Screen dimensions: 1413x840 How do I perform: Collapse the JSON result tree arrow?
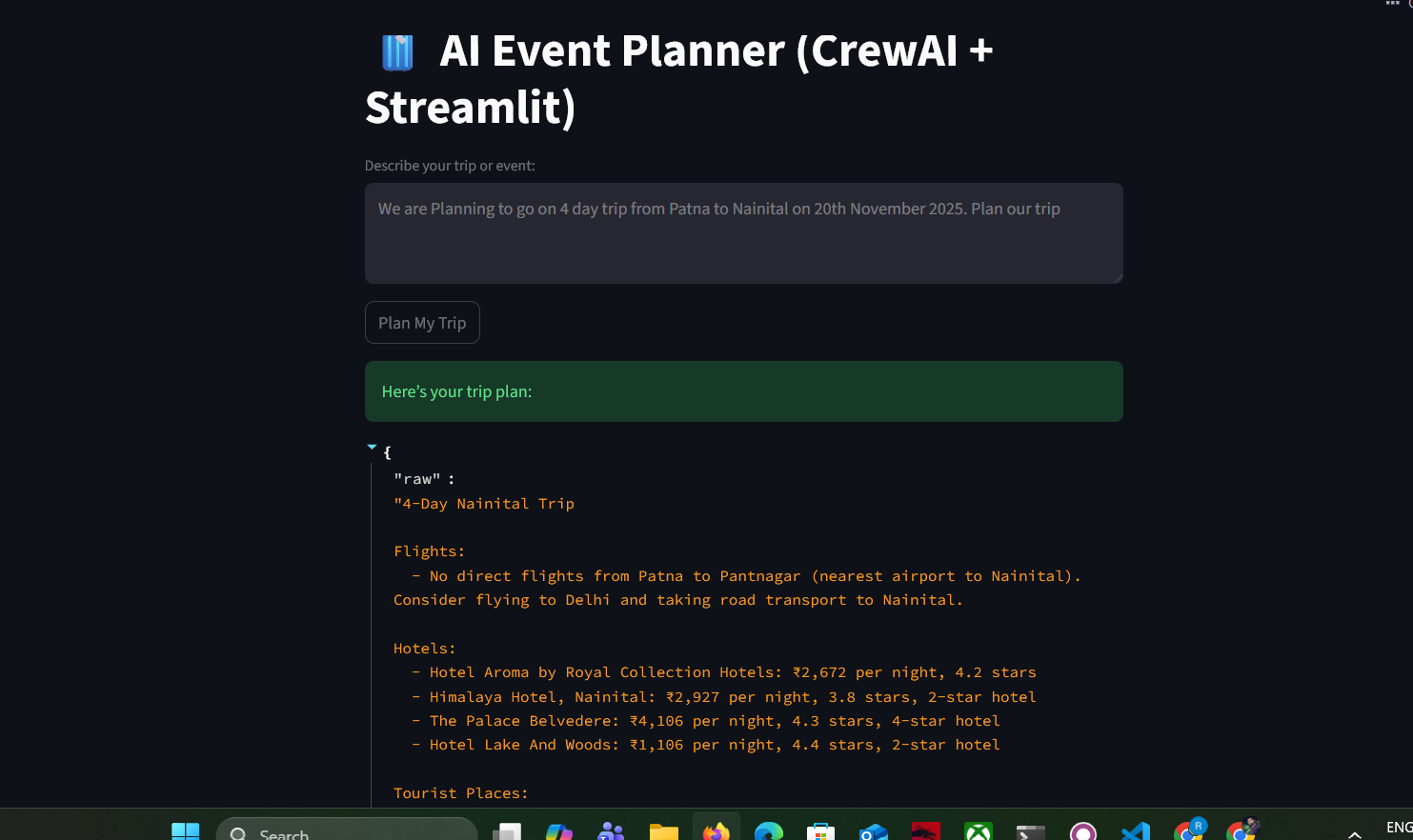click(372, 447)
